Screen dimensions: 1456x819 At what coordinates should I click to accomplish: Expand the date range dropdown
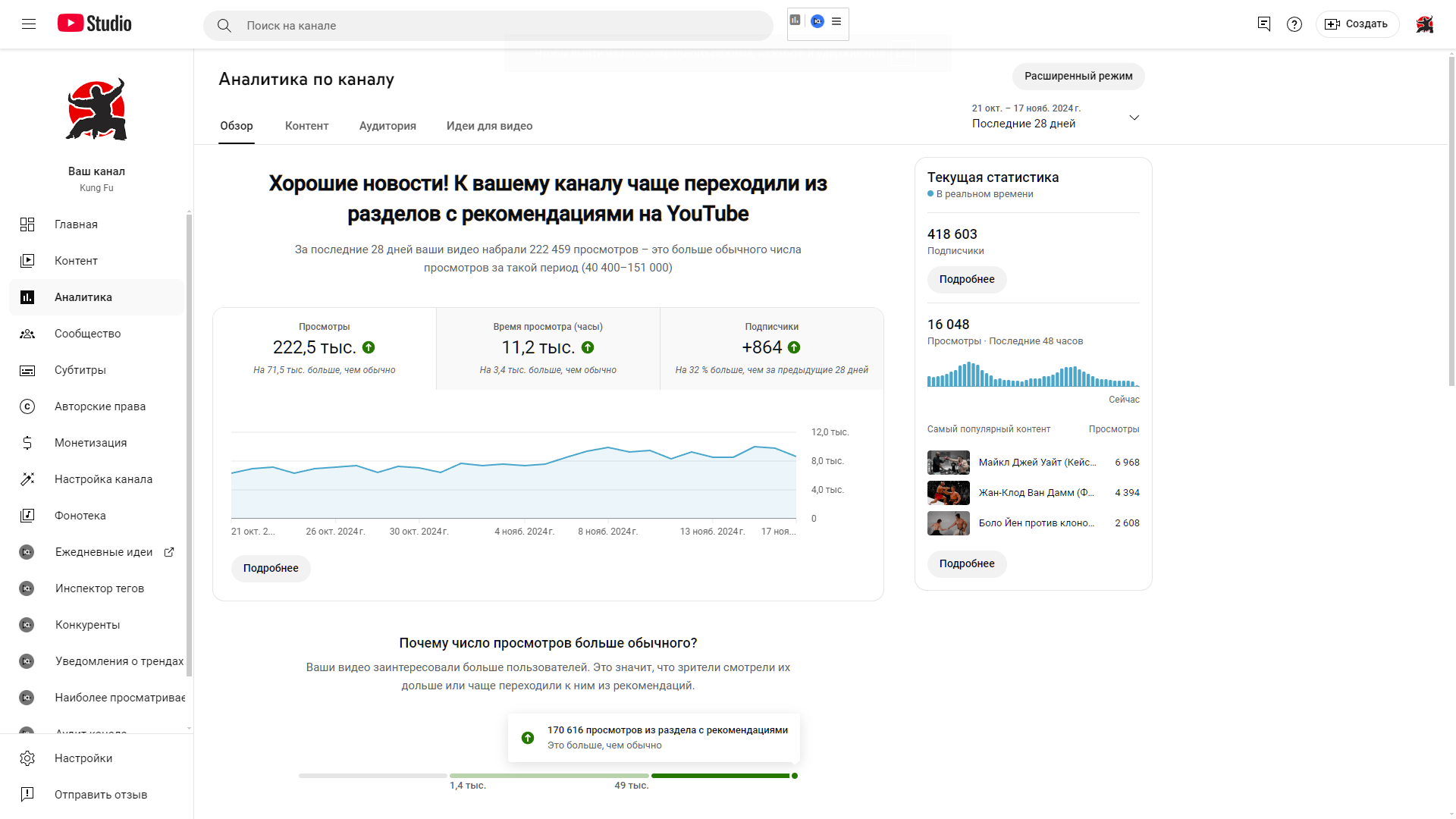pos(1134,118)
